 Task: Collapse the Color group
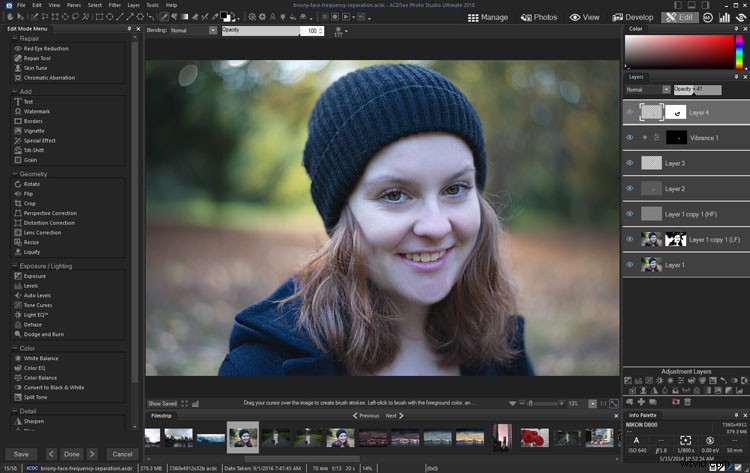click(14, 348)
